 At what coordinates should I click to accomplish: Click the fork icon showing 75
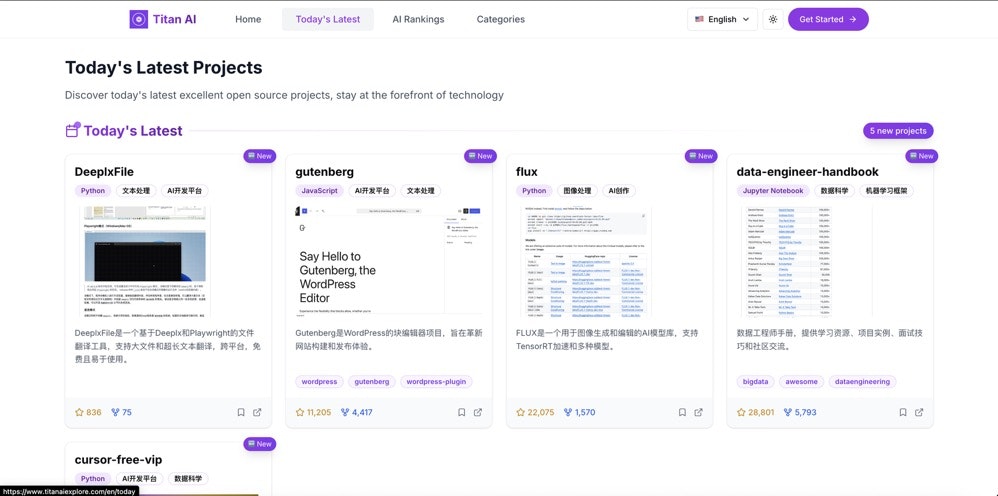[115, 412]
